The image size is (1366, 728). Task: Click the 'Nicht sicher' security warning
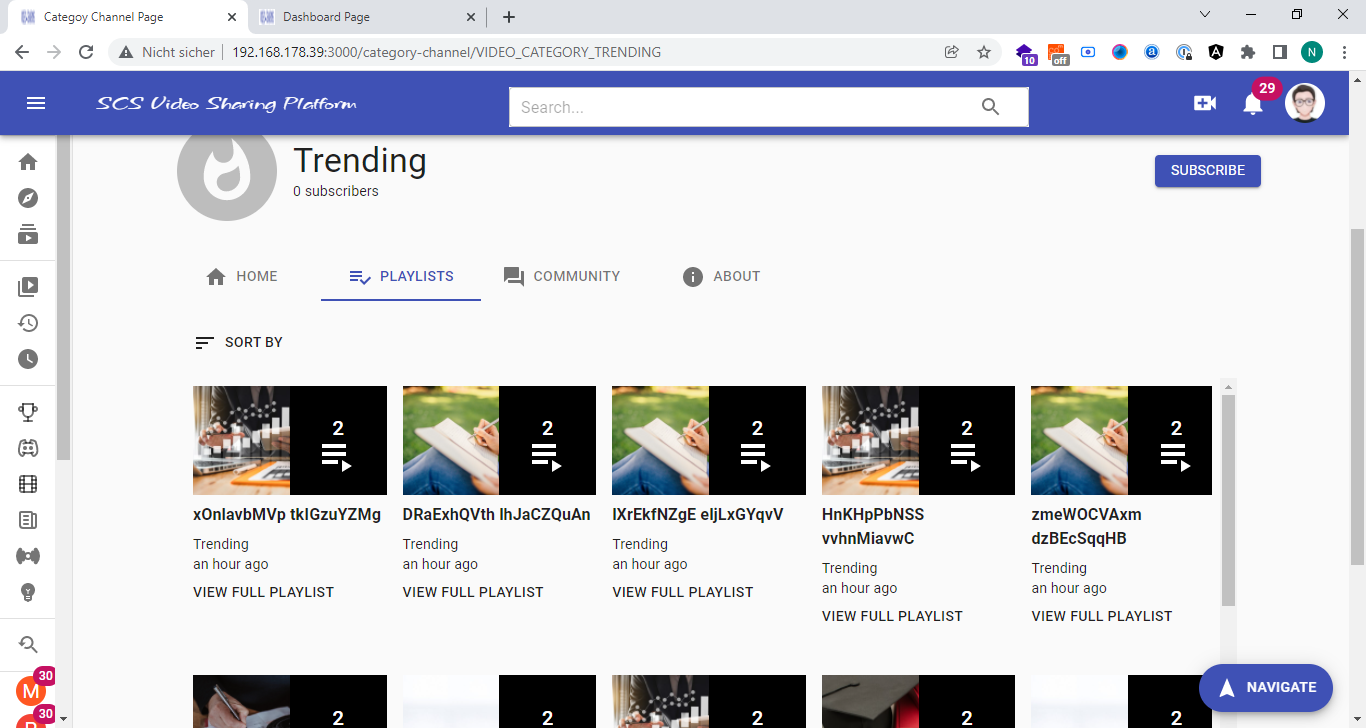click(167, 52)
